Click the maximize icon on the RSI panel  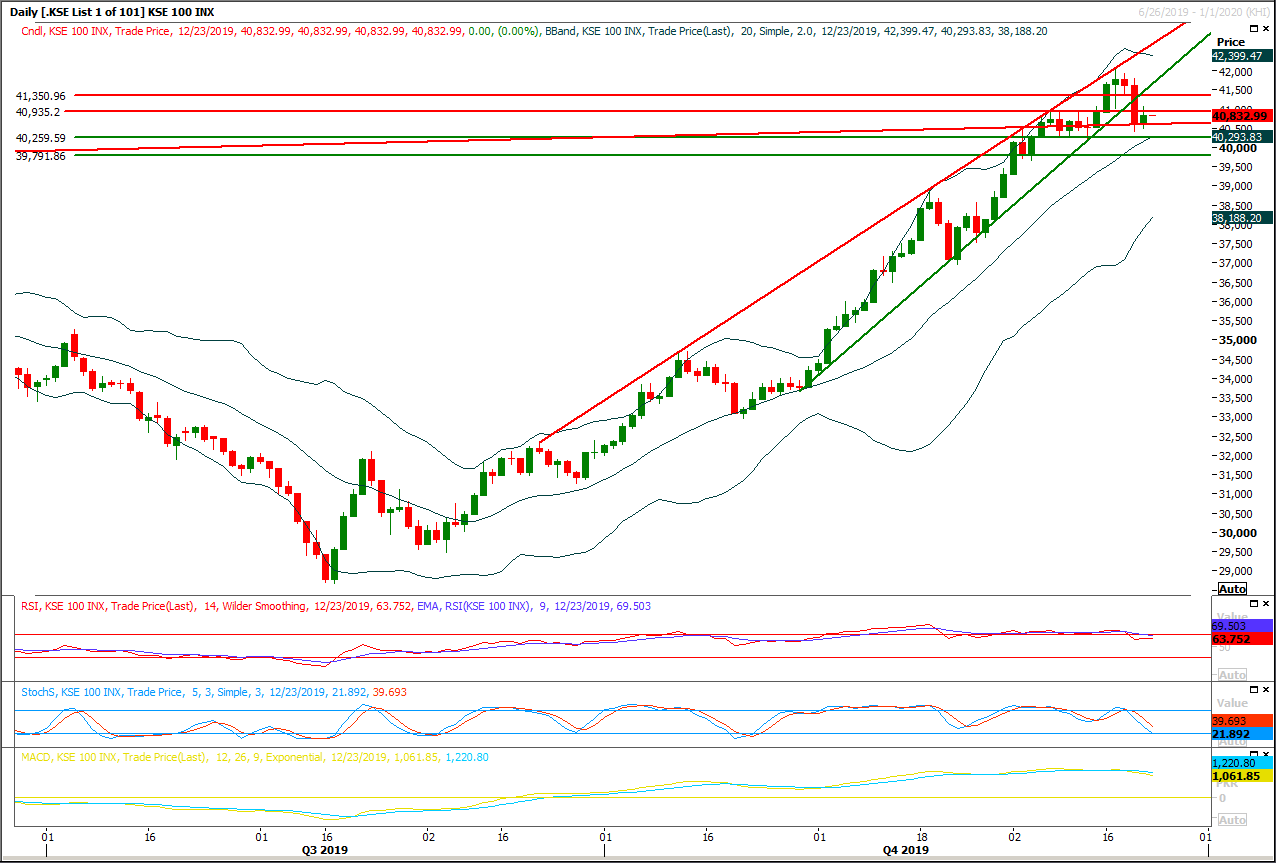[x=1252, y=604]
